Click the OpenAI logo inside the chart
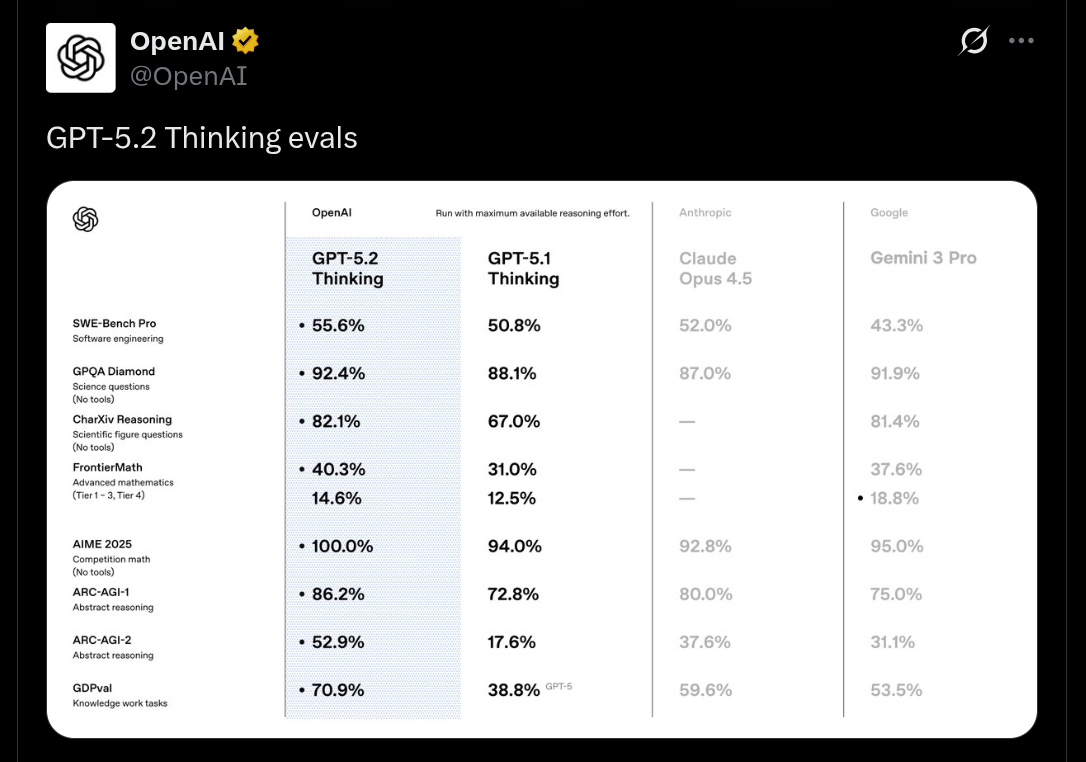The image size is (1086, 762). 86,219
